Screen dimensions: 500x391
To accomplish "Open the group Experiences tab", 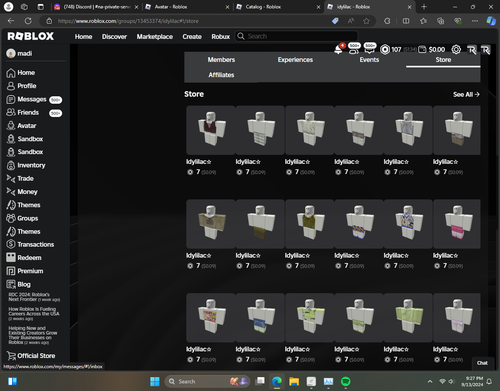I will point(295,60).
